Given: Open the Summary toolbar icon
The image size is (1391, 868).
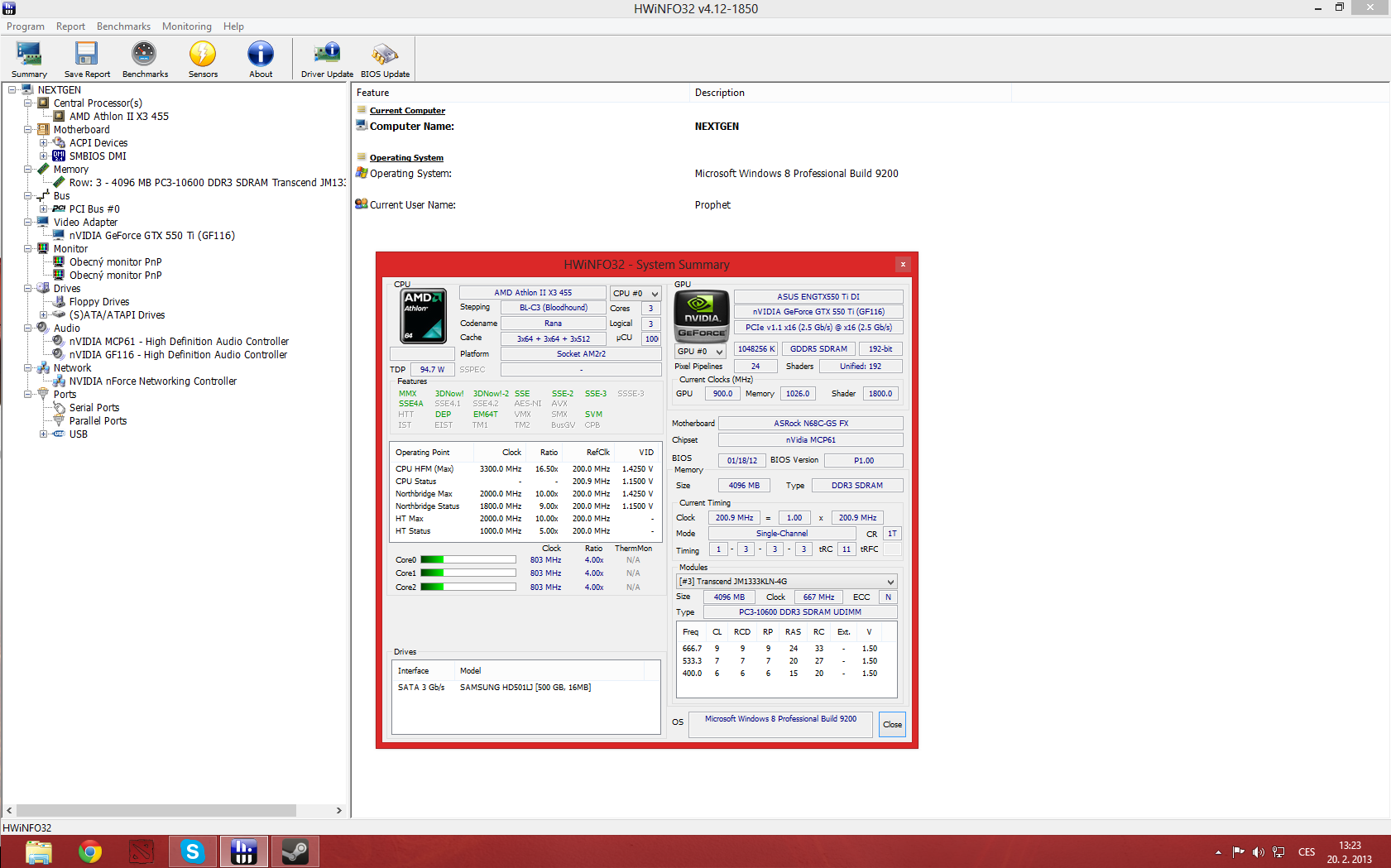Looking at the screenshot, I should [x=29, y=54].
